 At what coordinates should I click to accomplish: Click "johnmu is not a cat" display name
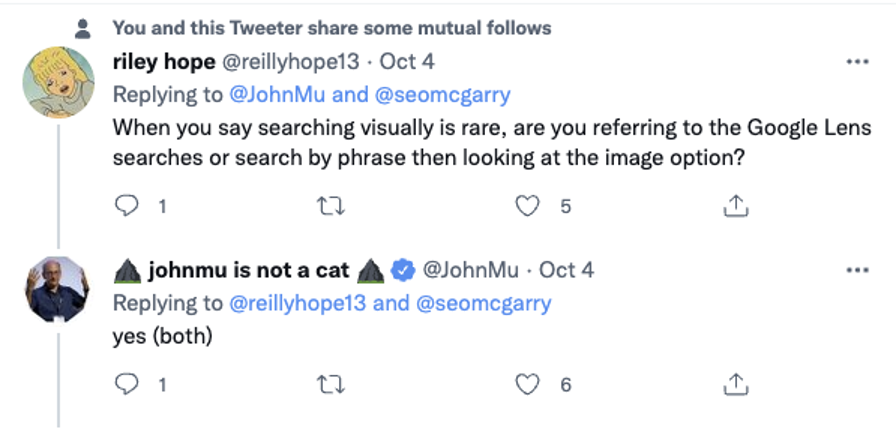pyautogui.click(x=251, y=270)
